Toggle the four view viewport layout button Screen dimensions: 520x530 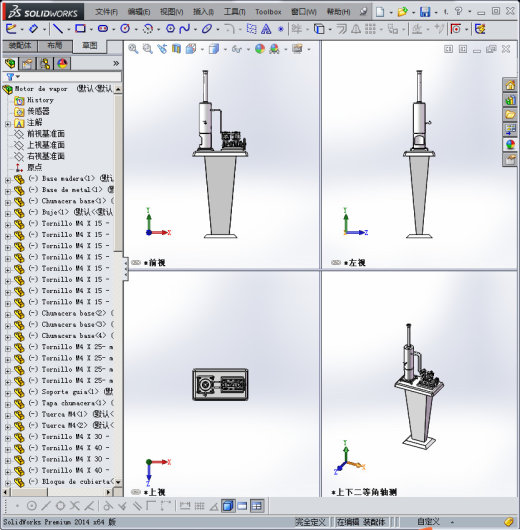point(257,506)
